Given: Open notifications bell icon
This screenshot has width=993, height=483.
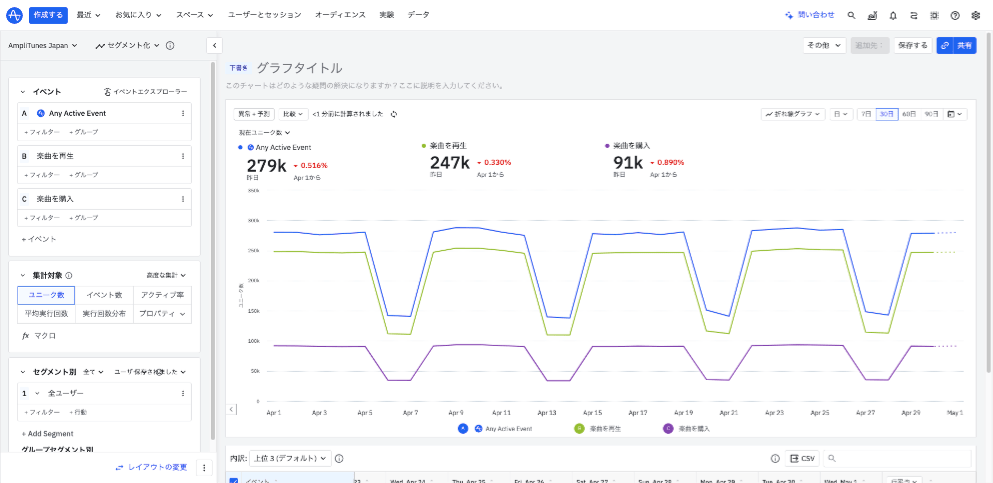Looking at the screenshot, I should pos(892,16).
